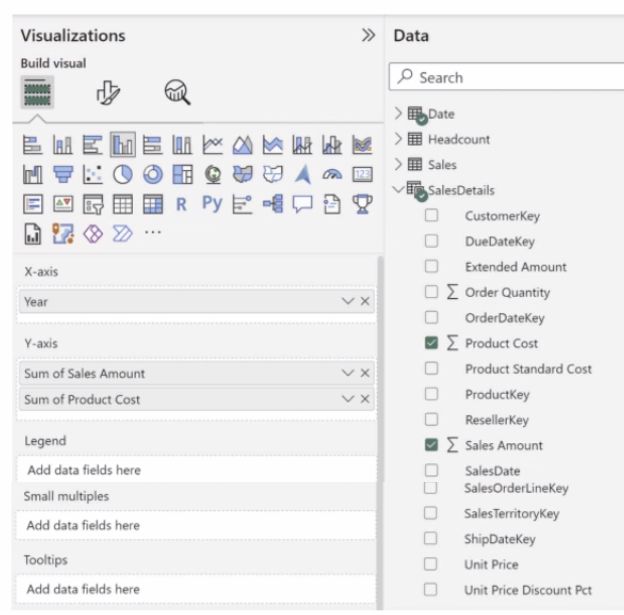624x615 pixels.
Task: Select the stacked bar chart visual
Action: (x=33, y=144)
